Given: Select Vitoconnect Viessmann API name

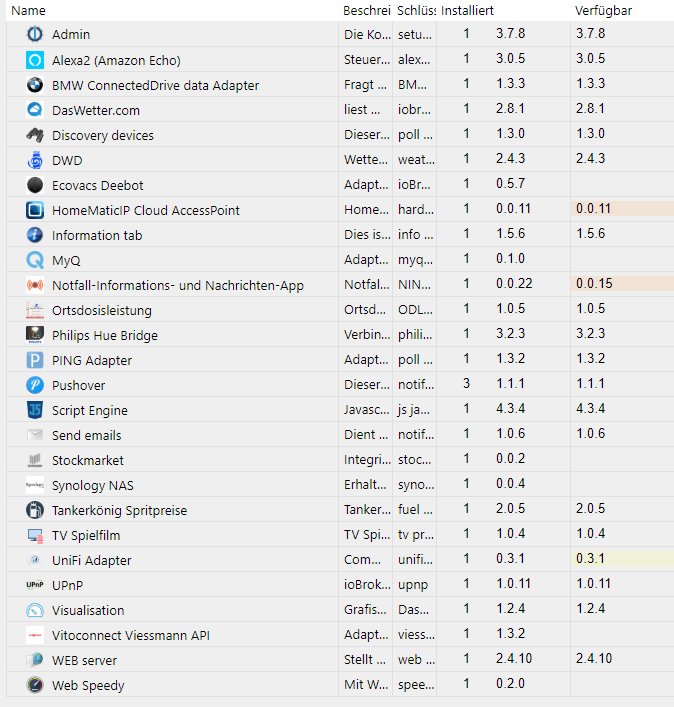Looking at the screenshot, I should pos(131,635).
